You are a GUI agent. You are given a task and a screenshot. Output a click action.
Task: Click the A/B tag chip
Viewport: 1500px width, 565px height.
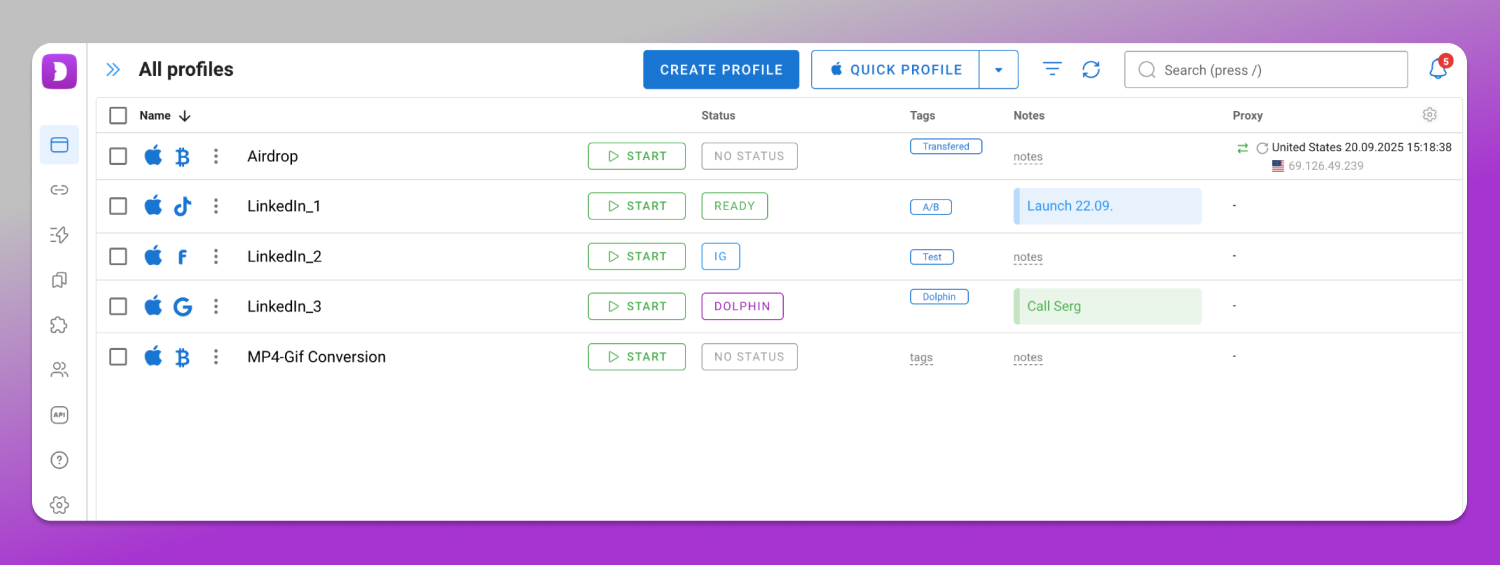(x=931, y=207)
